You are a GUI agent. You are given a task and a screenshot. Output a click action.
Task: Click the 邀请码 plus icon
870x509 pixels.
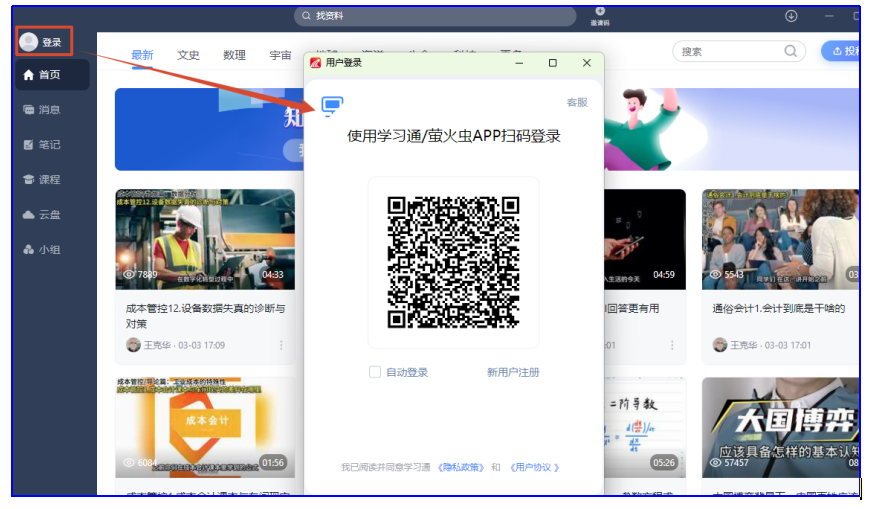point(600,11)
